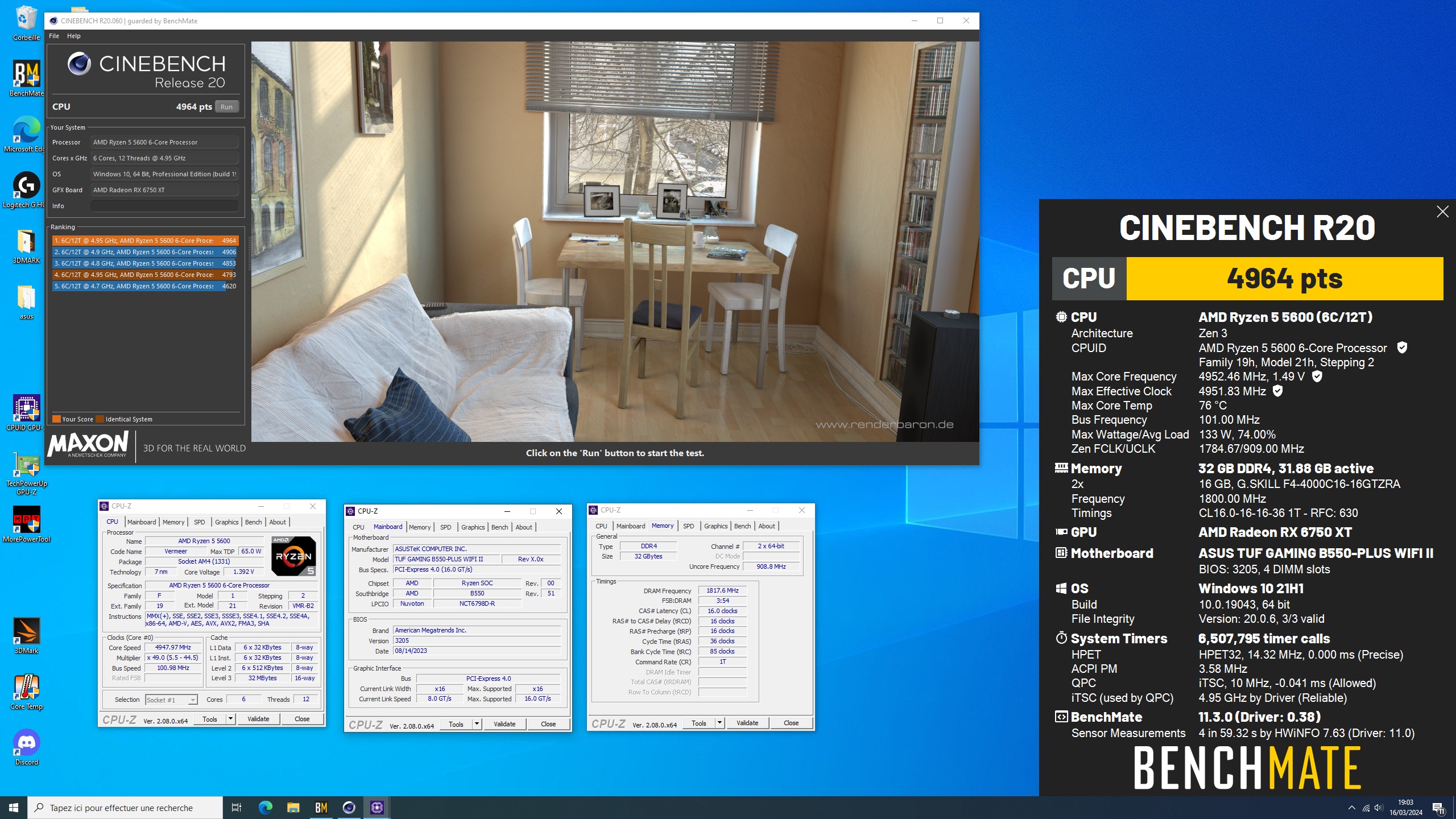Select ranking entry with score 4620

[x=146, y=286]
